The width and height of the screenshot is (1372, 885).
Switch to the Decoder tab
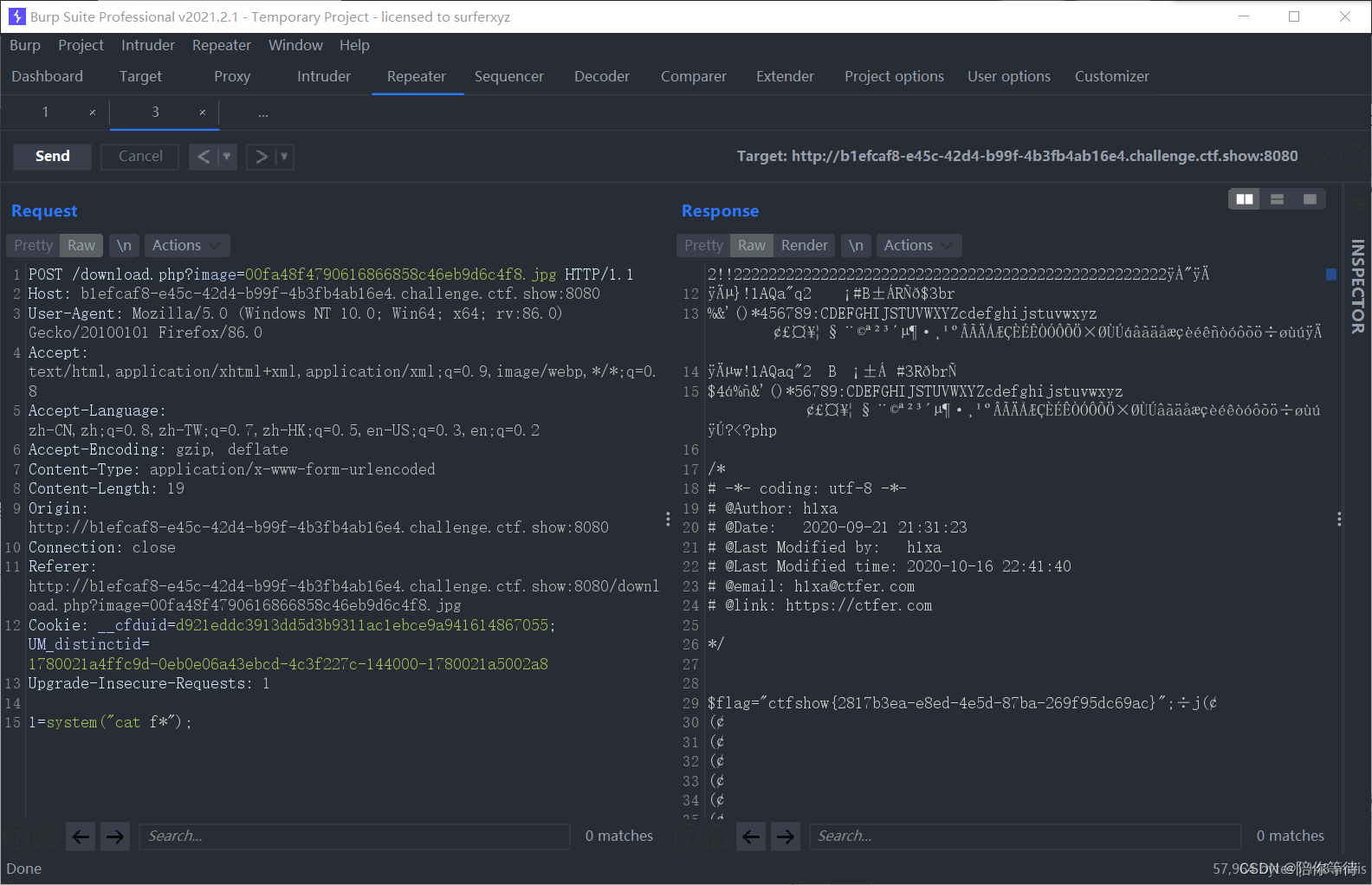click(602, 76)
